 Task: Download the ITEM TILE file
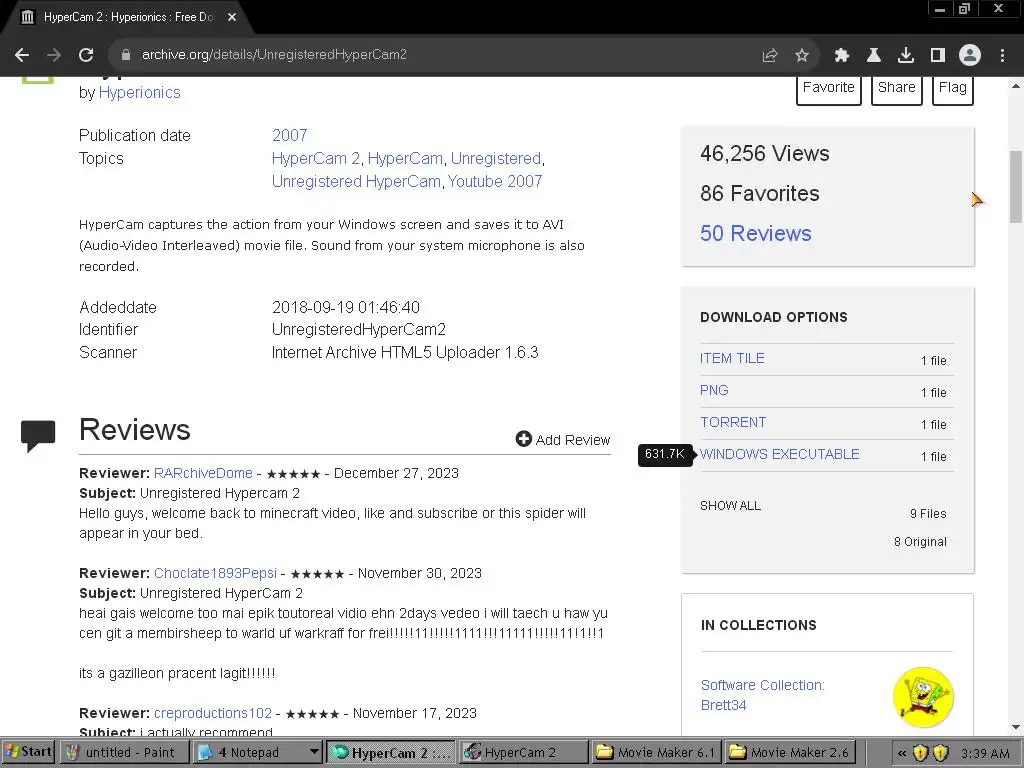[732, 359]
